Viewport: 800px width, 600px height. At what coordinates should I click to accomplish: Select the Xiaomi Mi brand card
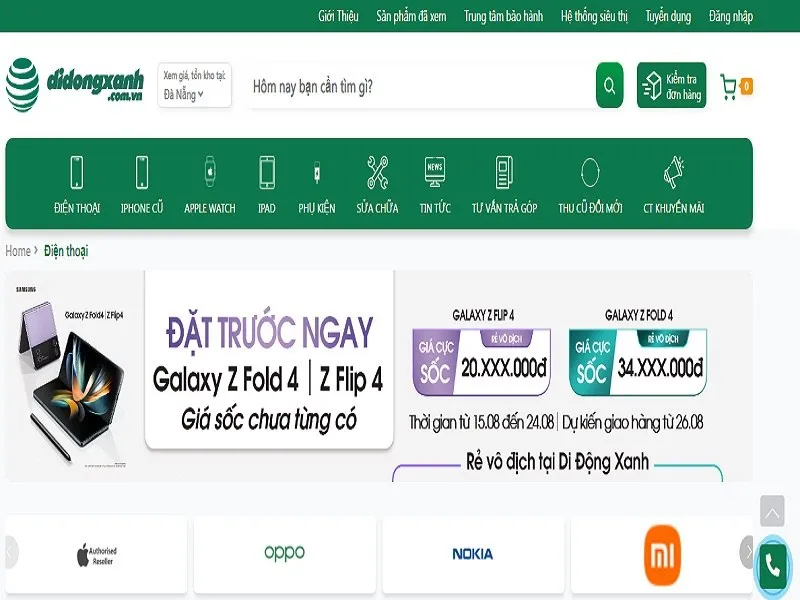click(x=661, y=555)
